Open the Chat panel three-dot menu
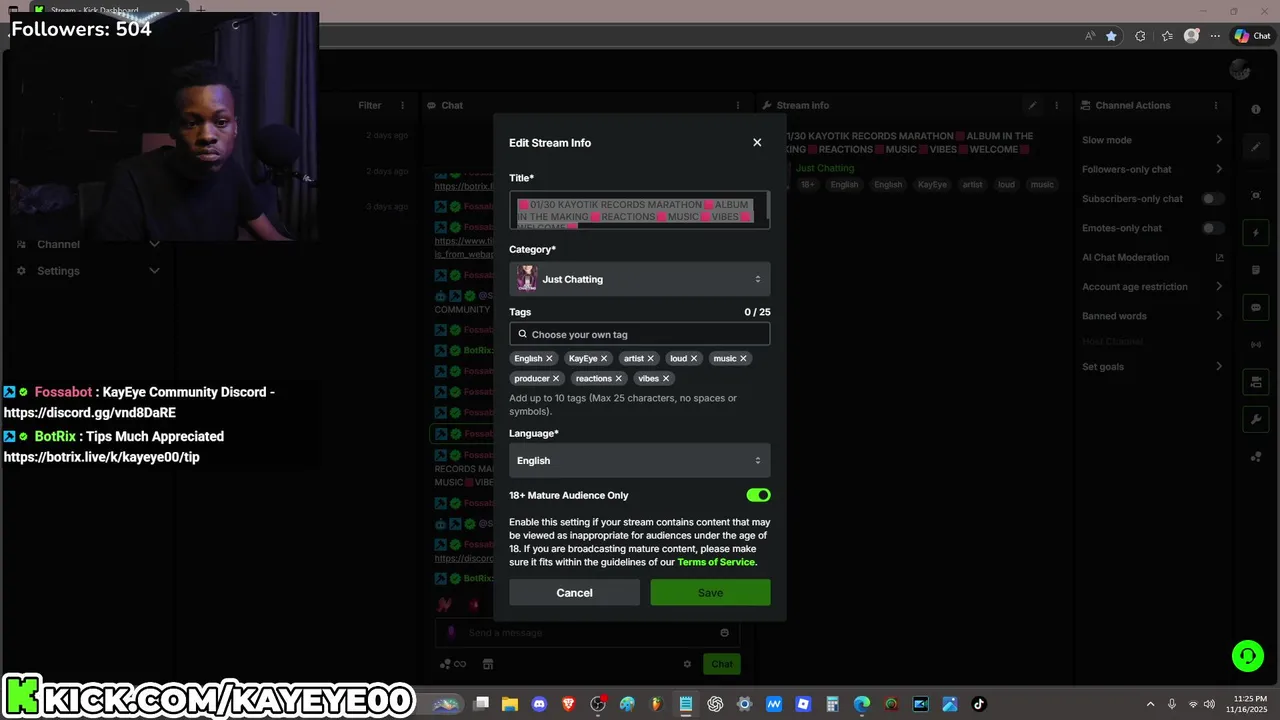The height and width of the screenshot is (720, 1280). tap(739, 105)
